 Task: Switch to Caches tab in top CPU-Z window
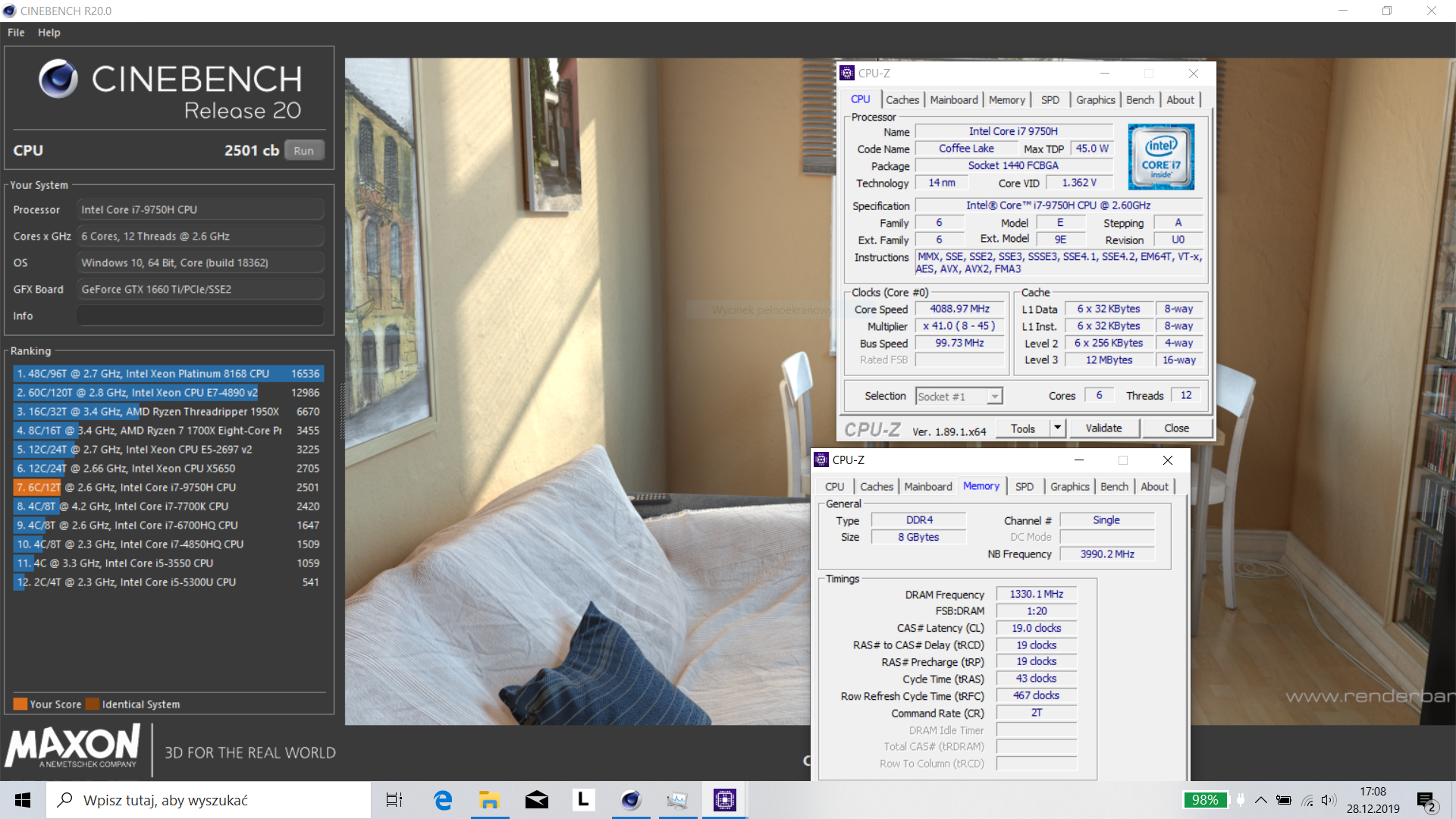(902, 99)
